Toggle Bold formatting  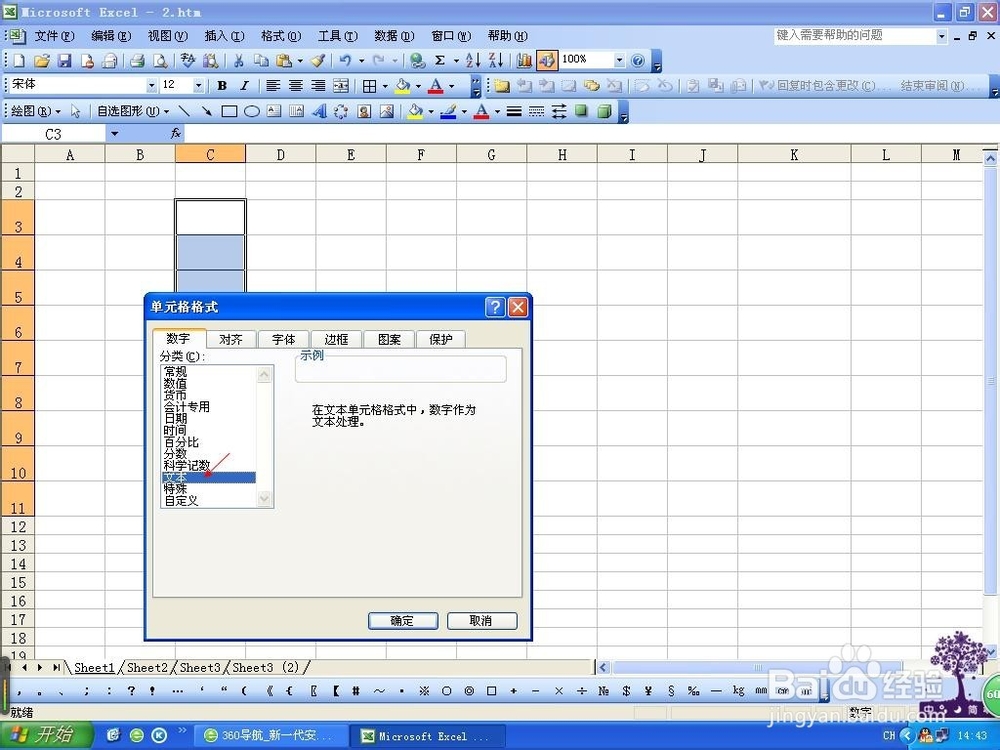(222, 85)
